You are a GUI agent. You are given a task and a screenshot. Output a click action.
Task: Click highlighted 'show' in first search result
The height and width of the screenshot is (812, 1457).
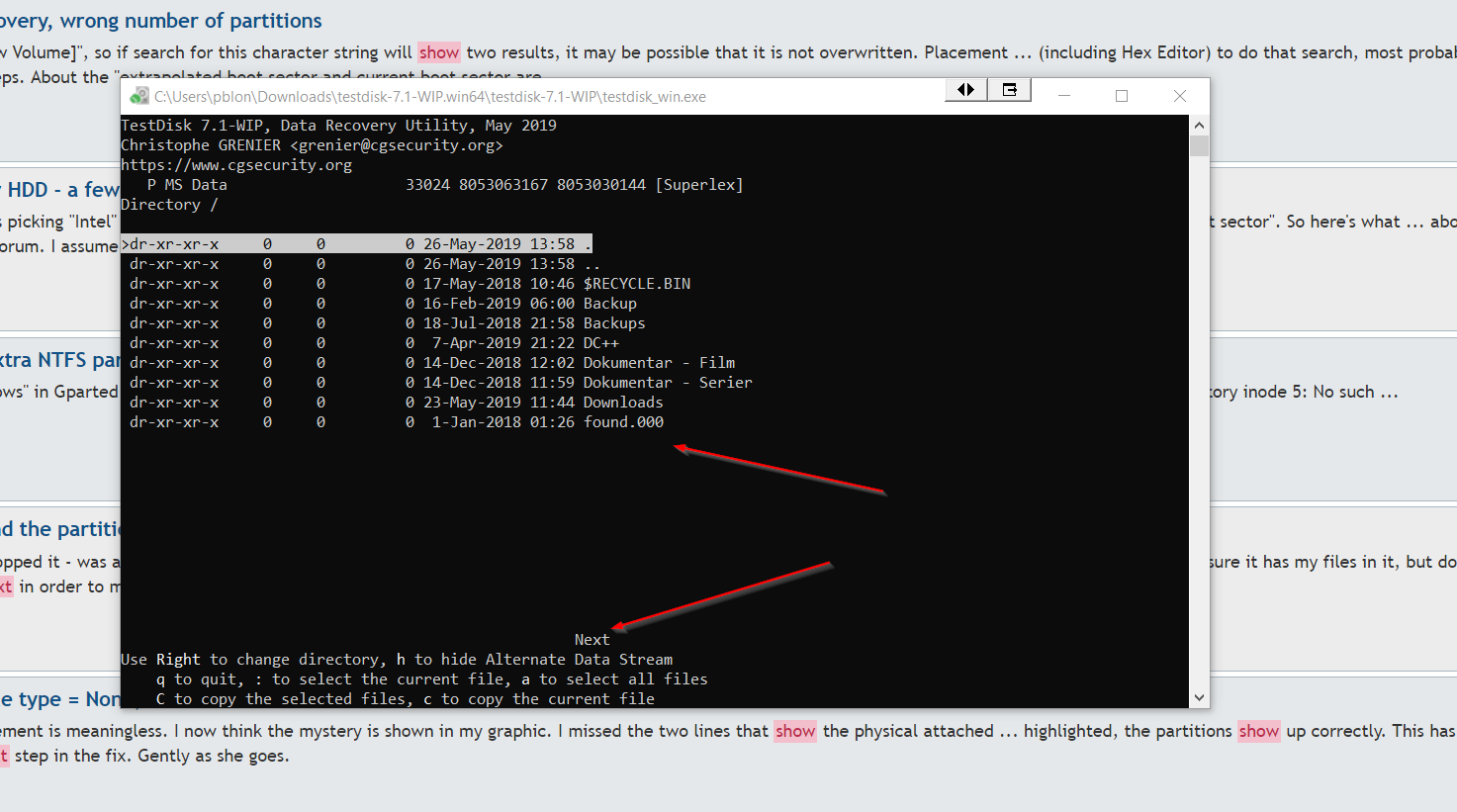[x=439, y=52]
